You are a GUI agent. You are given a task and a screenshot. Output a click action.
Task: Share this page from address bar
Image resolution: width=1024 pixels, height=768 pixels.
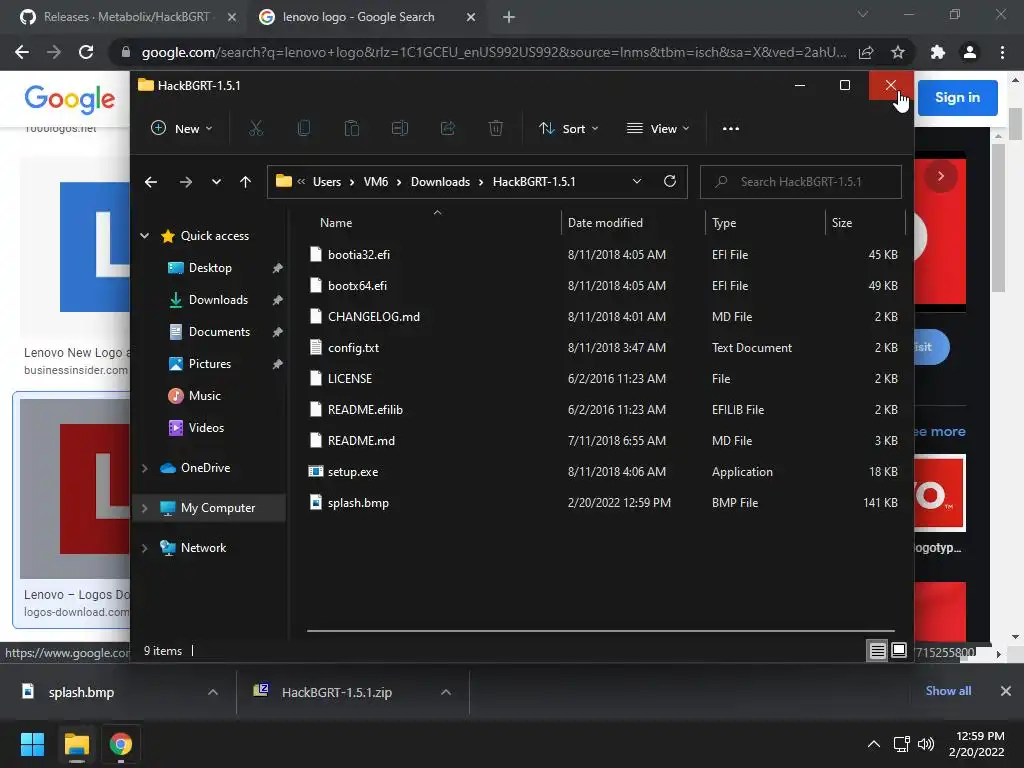coord(866,52)
